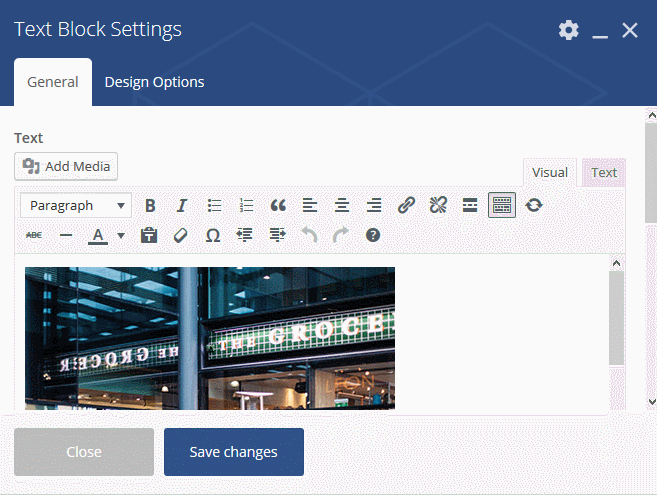Viewport: 657px width, 495px height.
Task: Open the keyboard shortcuts help icon
Action: click(373, 235)
